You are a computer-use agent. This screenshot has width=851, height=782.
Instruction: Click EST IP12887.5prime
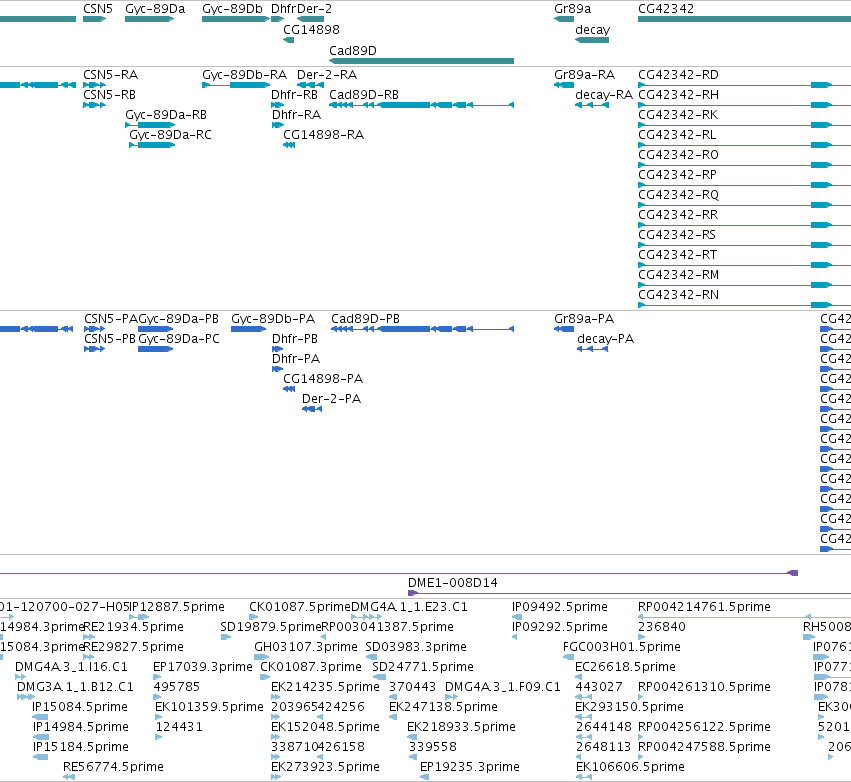[177, 607]
